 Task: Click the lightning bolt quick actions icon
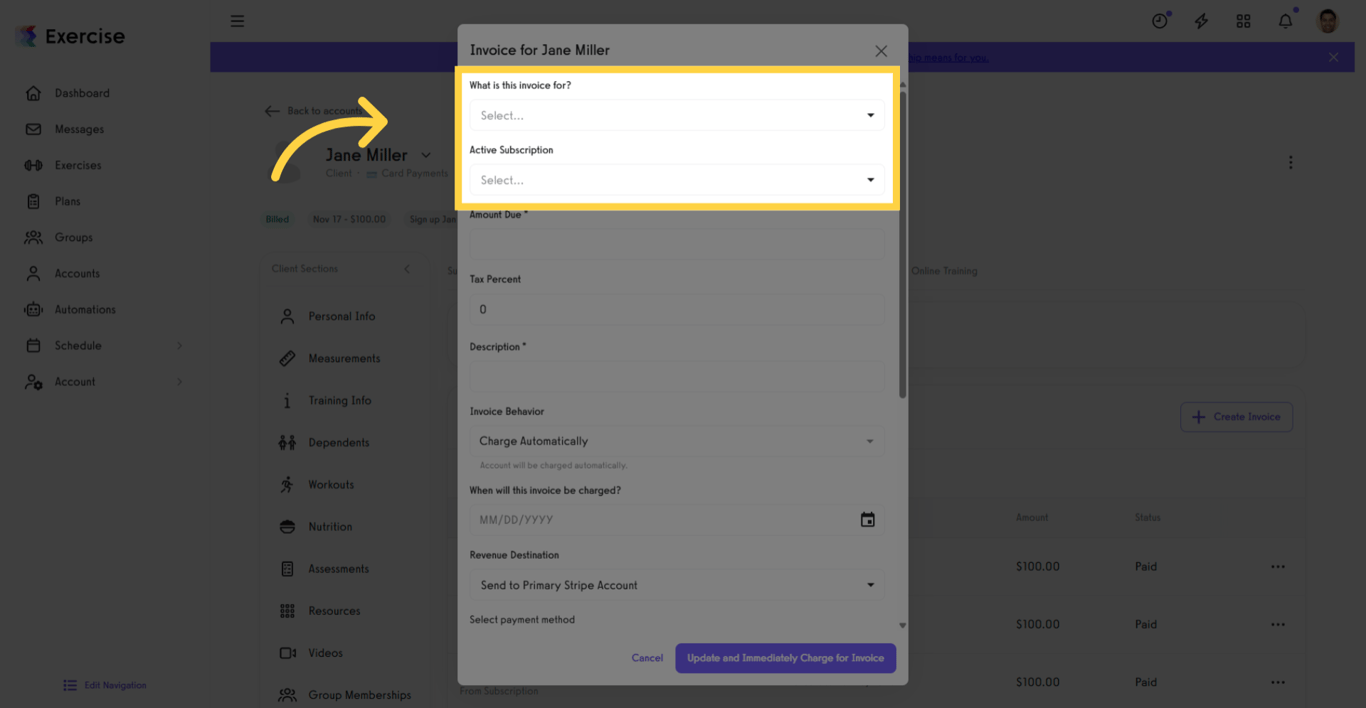1202,21
